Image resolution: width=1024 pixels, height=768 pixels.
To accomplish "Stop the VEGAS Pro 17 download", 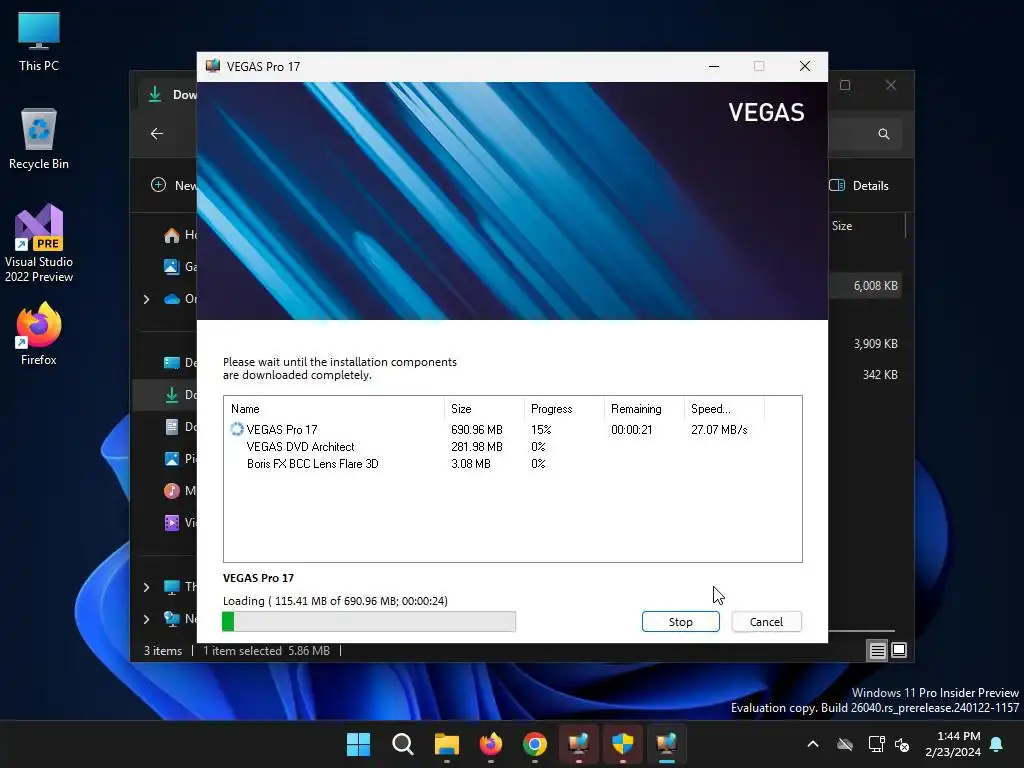I will tap(680, 622).
